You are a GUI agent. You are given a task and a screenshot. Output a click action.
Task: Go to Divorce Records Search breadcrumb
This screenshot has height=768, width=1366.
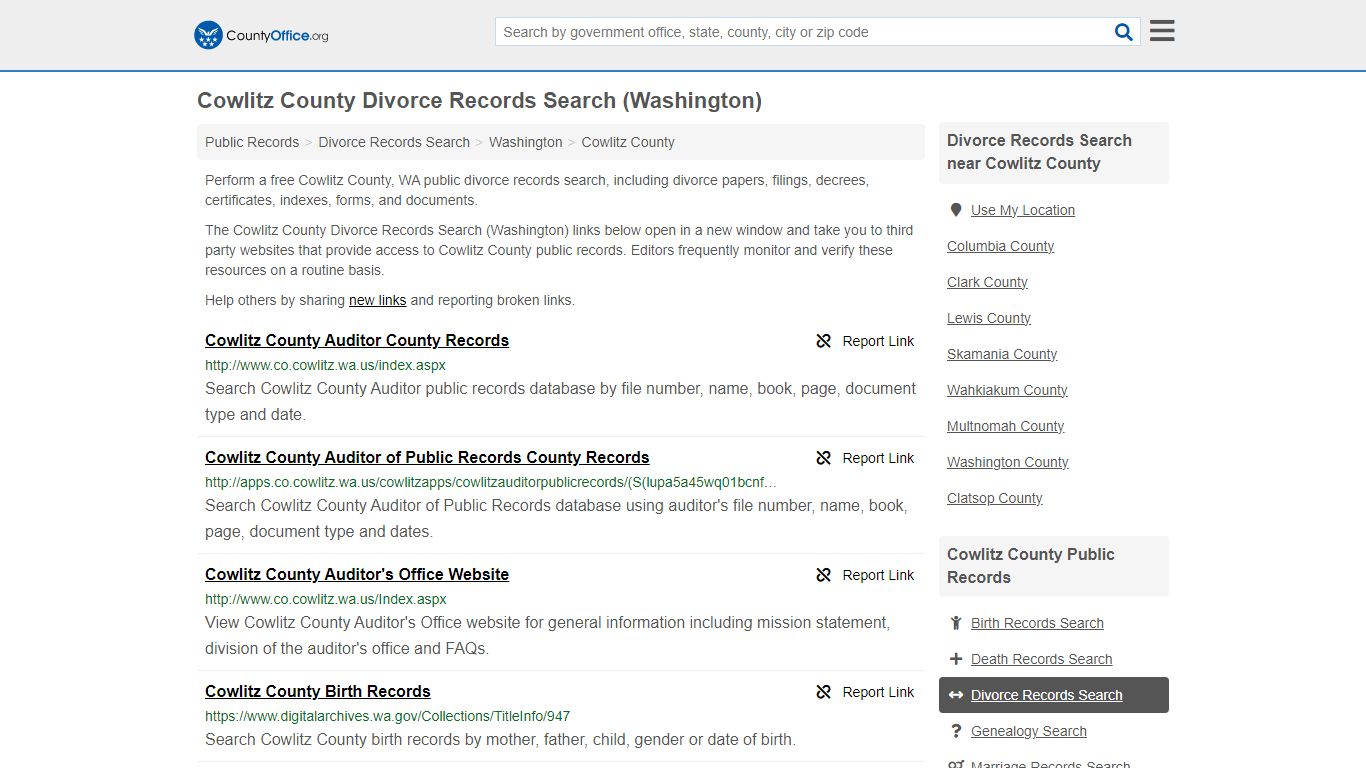(x=394, y=142)
